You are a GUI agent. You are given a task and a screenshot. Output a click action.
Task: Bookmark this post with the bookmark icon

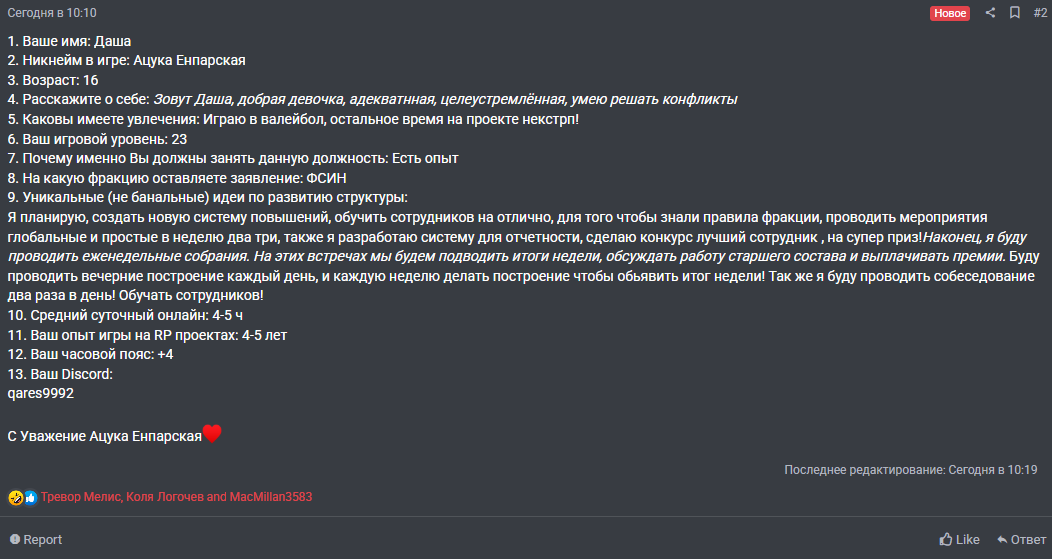[x=1015, y=13]
